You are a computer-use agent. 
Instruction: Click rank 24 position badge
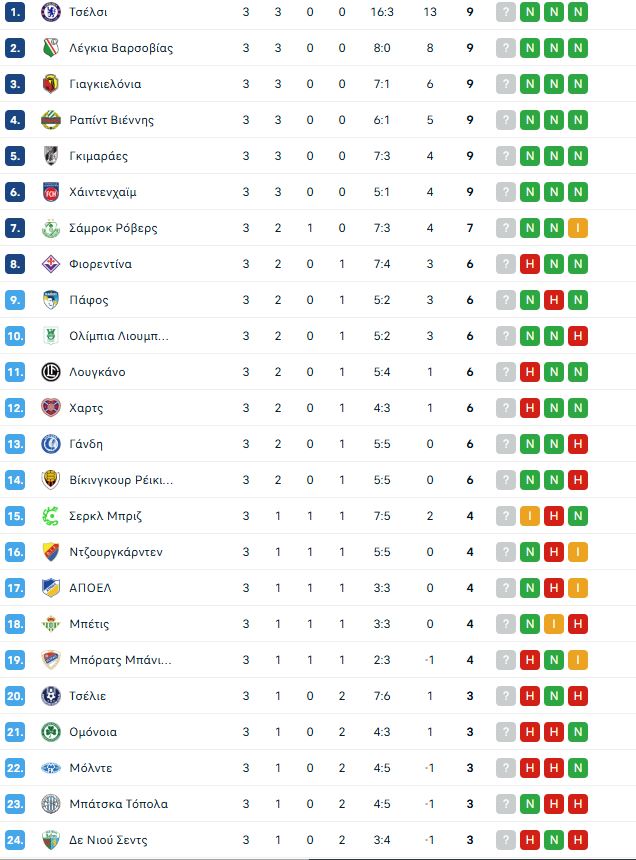pos(15,840)
